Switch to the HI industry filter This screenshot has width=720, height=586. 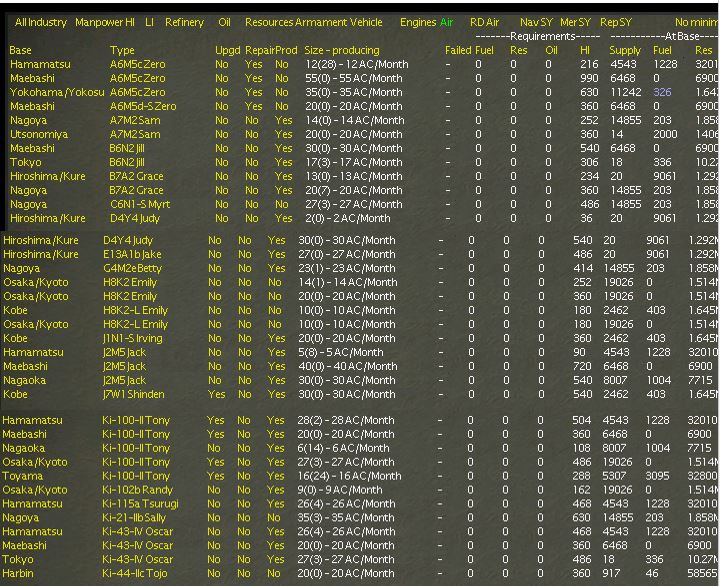(130, 22)
